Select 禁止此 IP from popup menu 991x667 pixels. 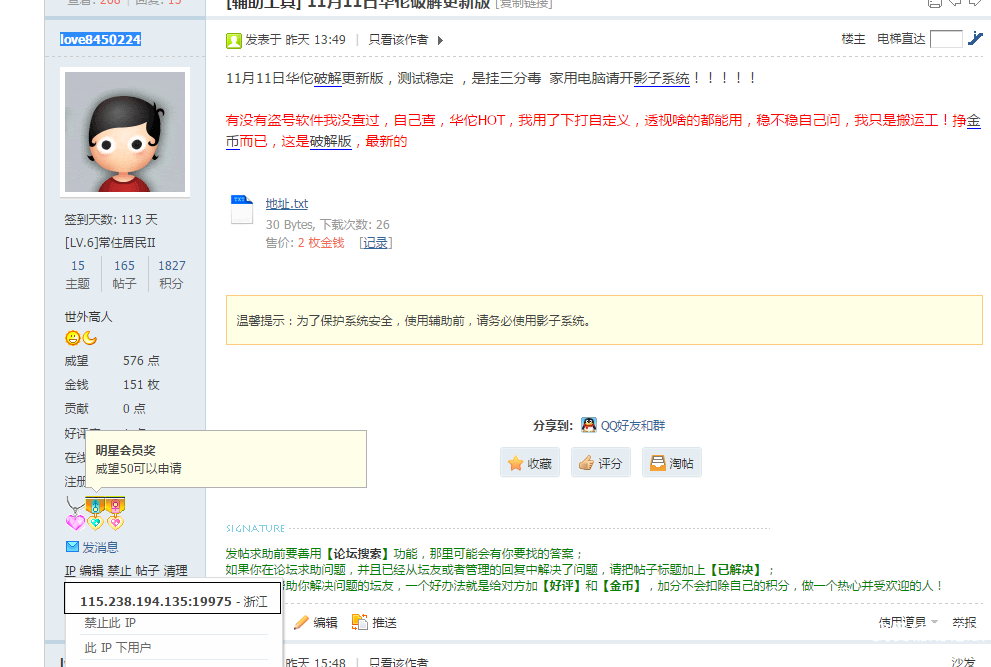[108, 623]
